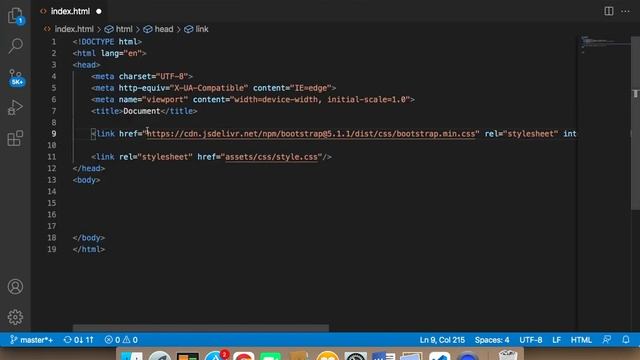Open the Run and Debug view

point(15,107)
